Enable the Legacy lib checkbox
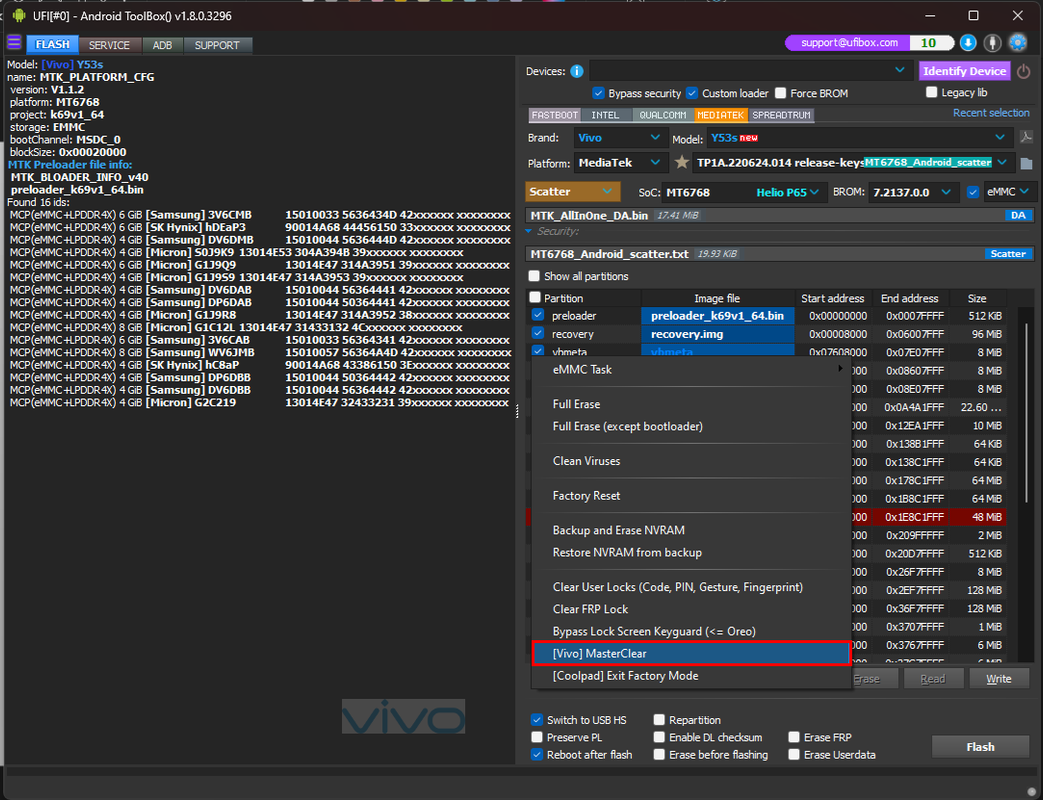Viewport: 1043px width, 800px height. click(x=931, y=92)
